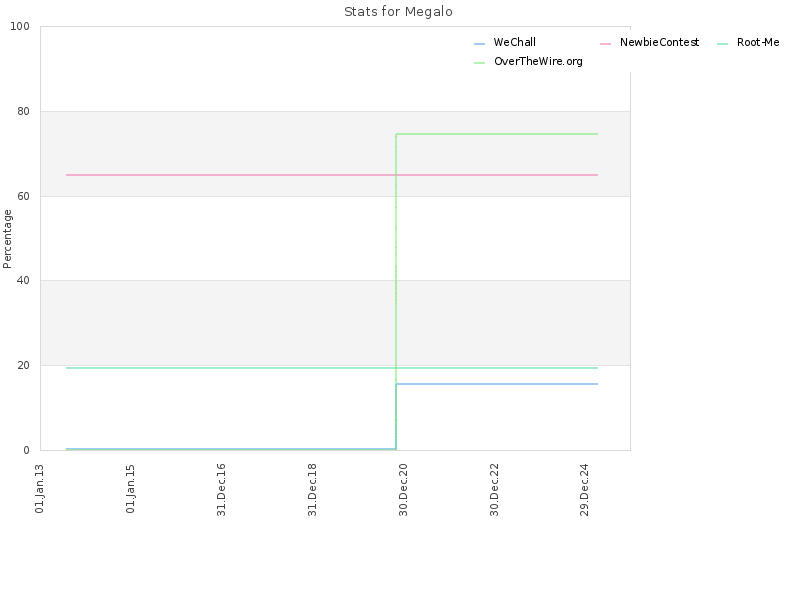This screenshot has width=800, height=600.
Task: Click the 29.Dec.24 date axis label
Action: pyautogui.click(x=585, y=490)
